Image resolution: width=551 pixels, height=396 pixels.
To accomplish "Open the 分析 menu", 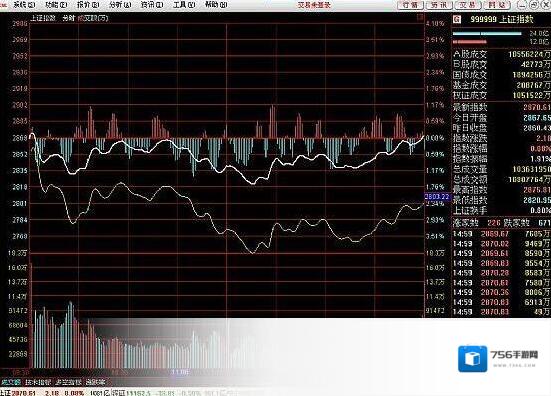I will 120,5.
